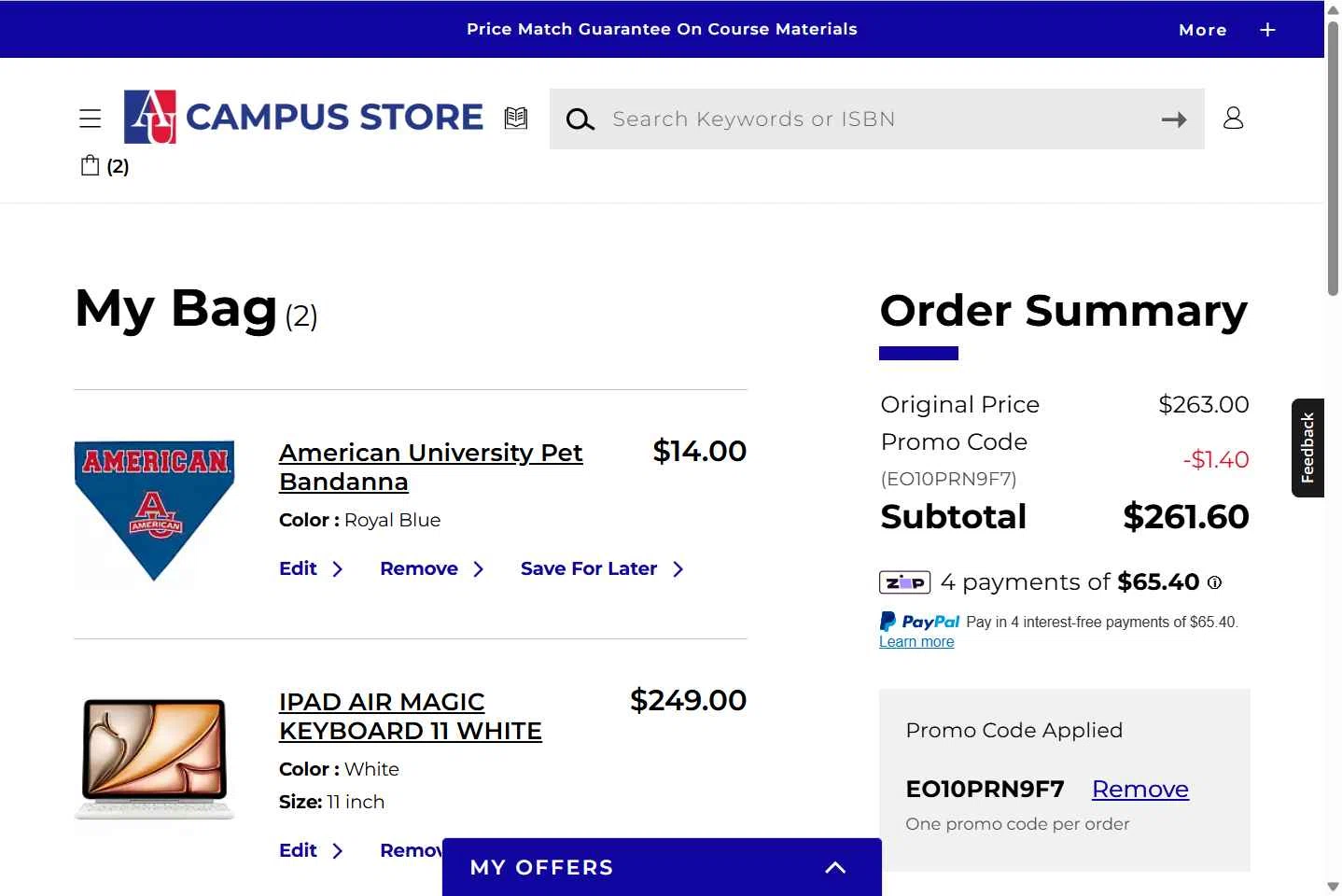Viewport: 1342px width, 896px height.
Task: Click the -$1.40 promo discount value
Action: [1216, 459]
